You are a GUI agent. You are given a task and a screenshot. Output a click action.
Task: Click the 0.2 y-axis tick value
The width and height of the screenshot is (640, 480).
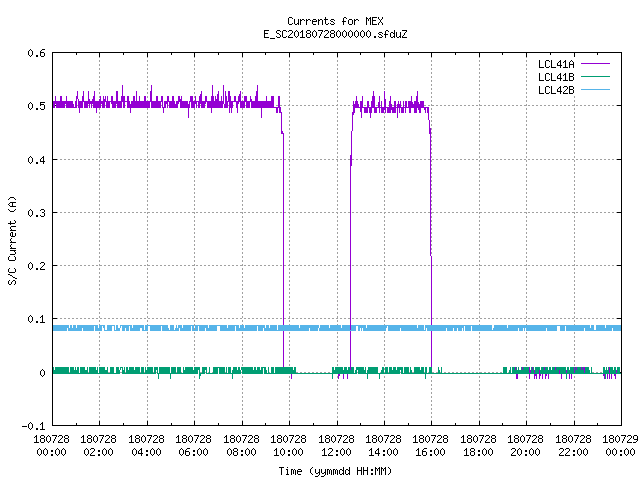36,266
